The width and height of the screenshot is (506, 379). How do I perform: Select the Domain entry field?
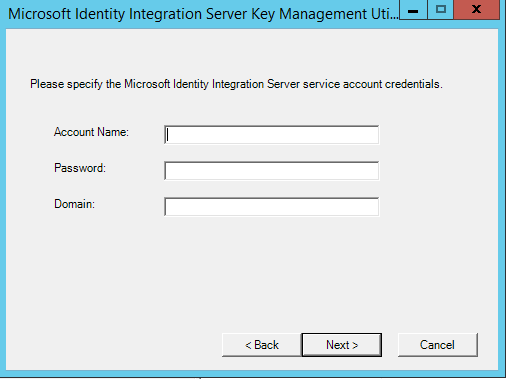(x=271, y=207)
